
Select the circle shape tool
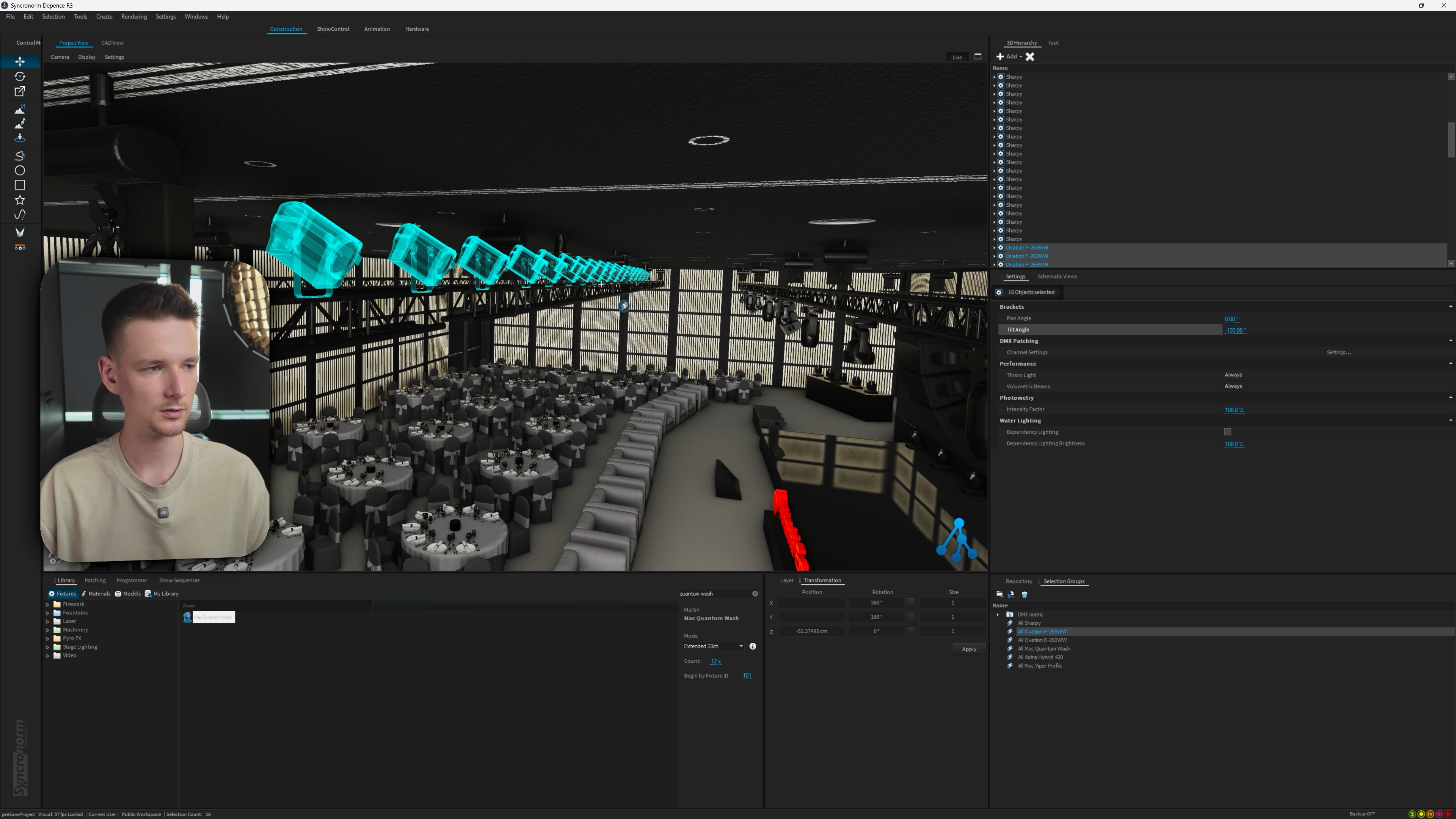(x=20, y=171)
